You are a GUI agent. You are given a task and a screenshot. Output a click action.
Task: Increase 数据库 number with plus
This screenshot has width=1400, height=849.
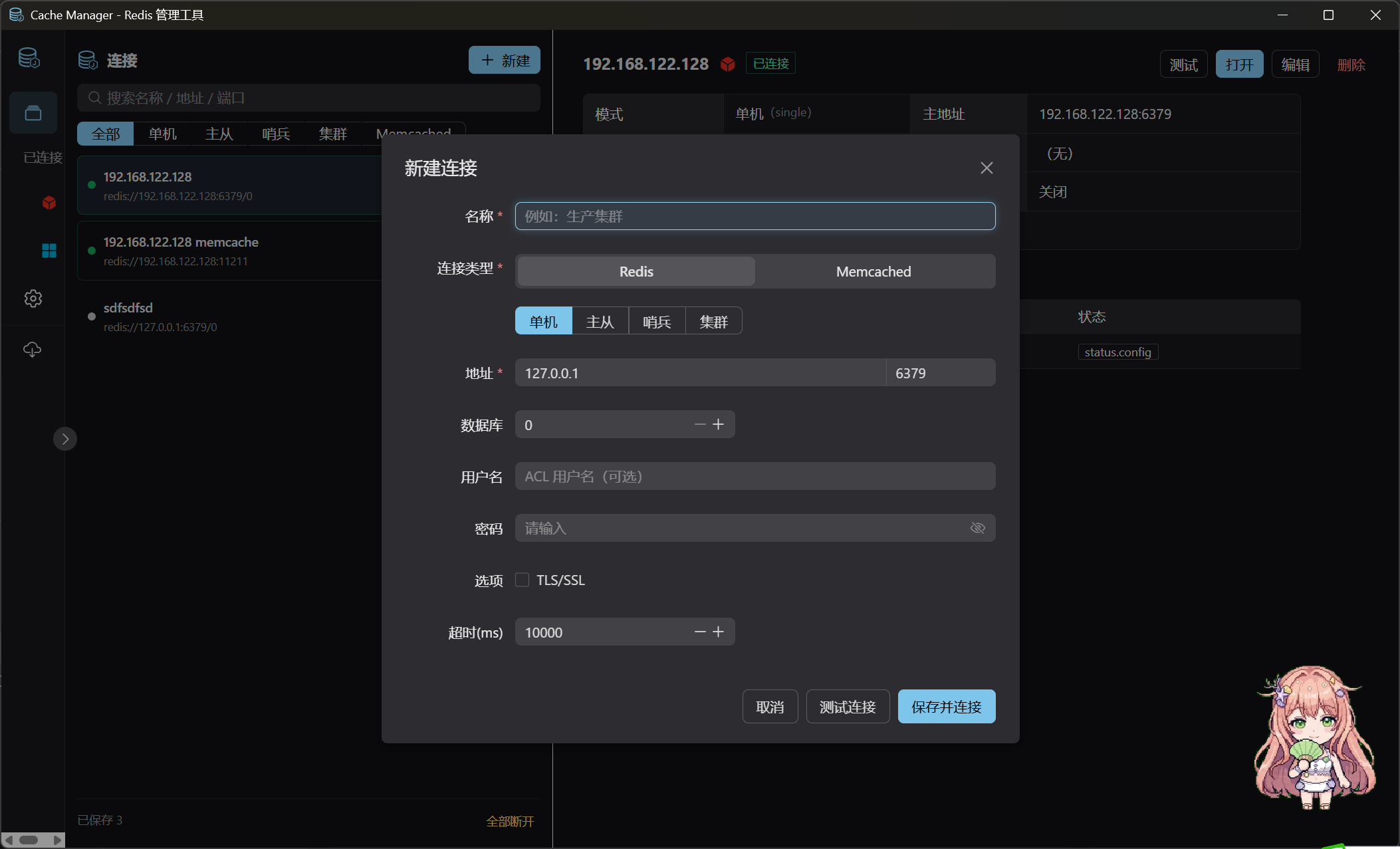coord(718,424)
